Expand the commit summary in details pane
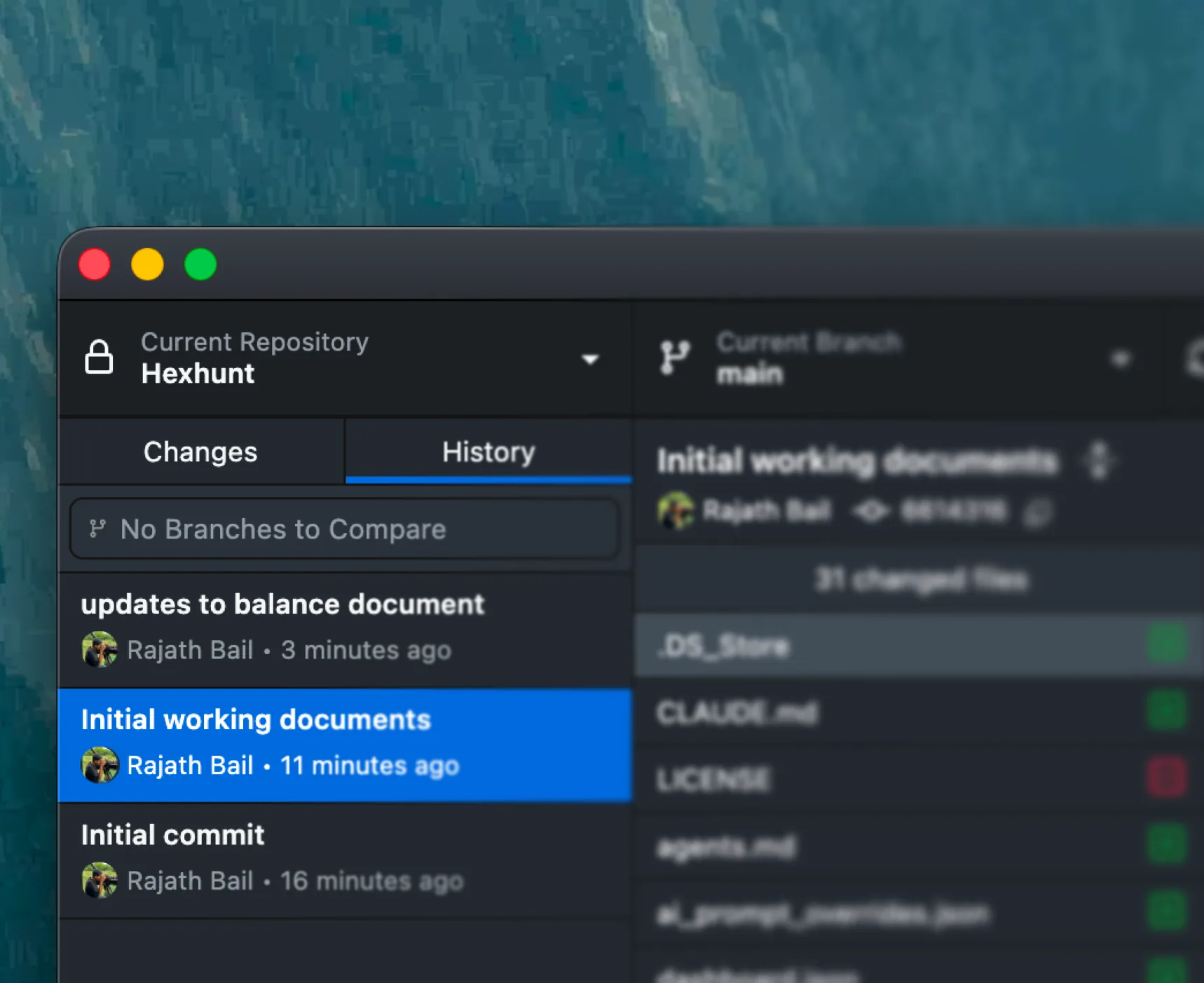This screenshot has width=1204, height=983. pos(1098,461)
